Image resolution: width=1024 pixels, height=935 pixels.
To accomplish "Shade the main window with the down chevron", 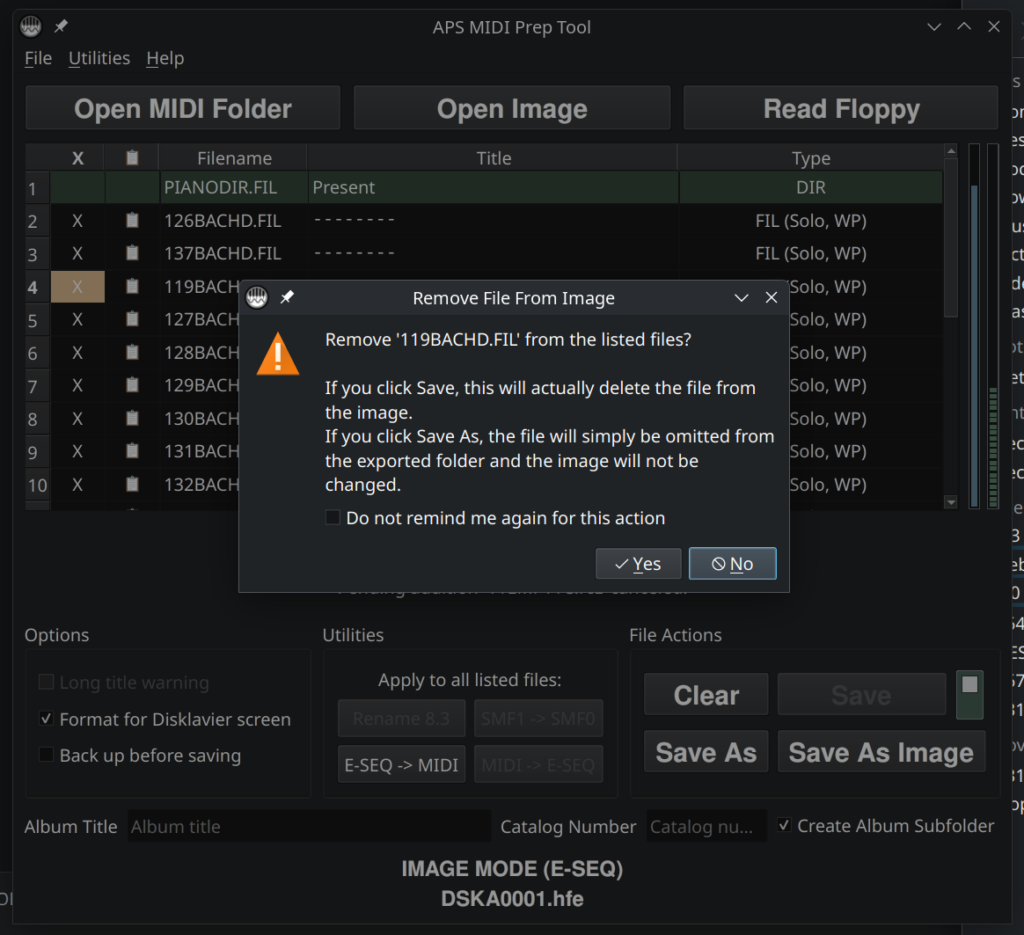I will pos(933,26).
